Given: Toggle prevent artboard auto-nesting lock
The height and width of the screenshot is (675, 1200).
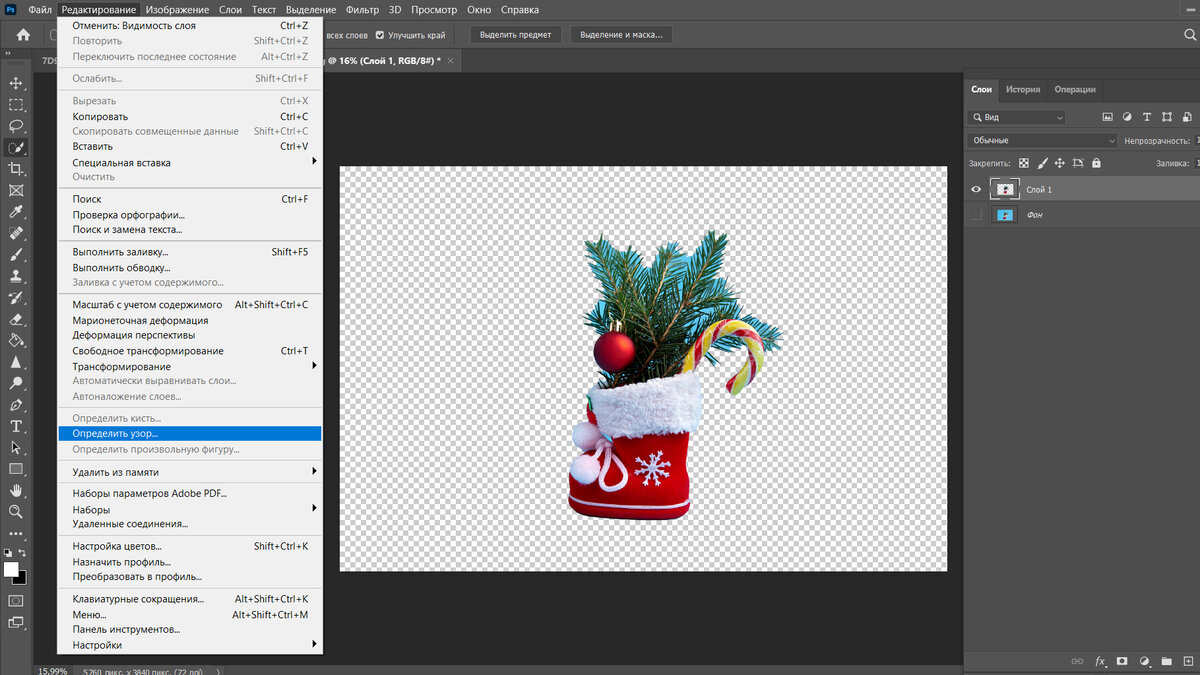Looking at the screenshot, I should tap(1078, 163).
